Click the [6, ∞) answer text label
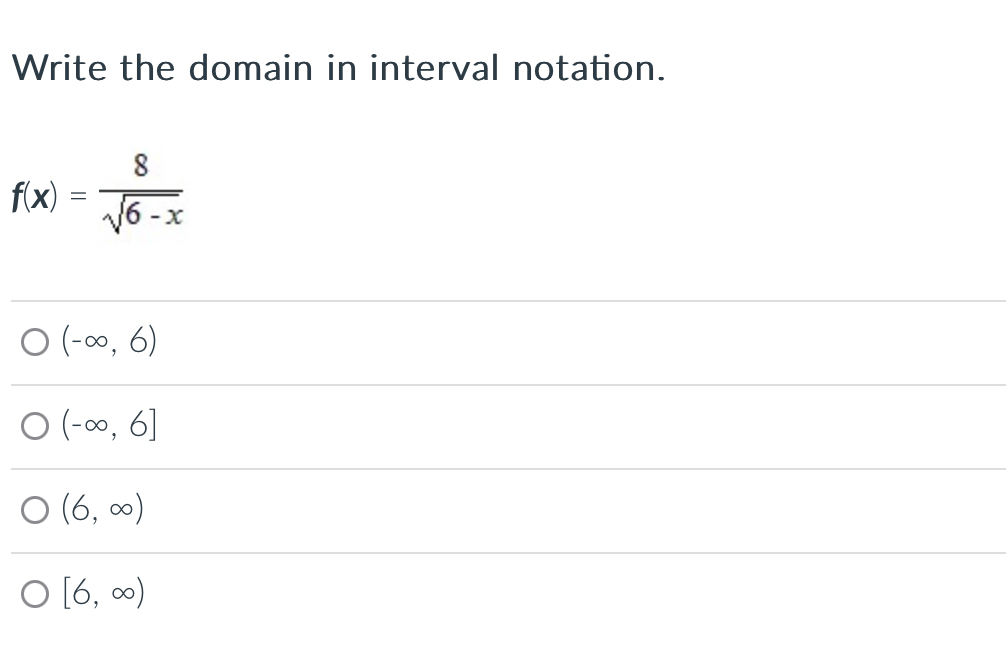The image size is (1006, 654). [x=102, y=592]
